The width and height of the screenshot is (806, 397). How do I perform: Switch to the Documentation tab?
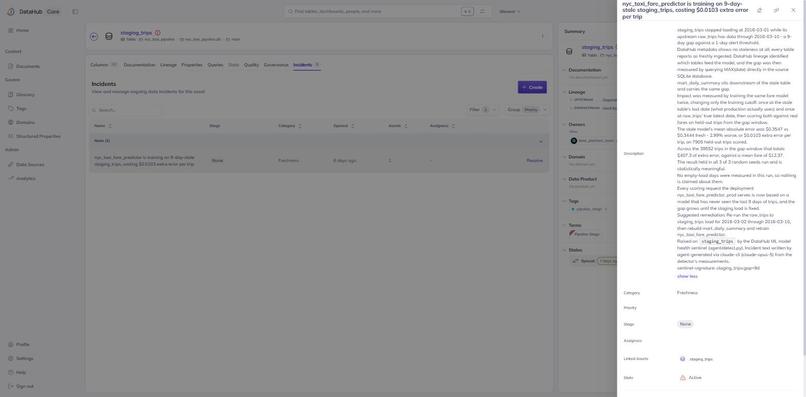click(x=139, y=65)
